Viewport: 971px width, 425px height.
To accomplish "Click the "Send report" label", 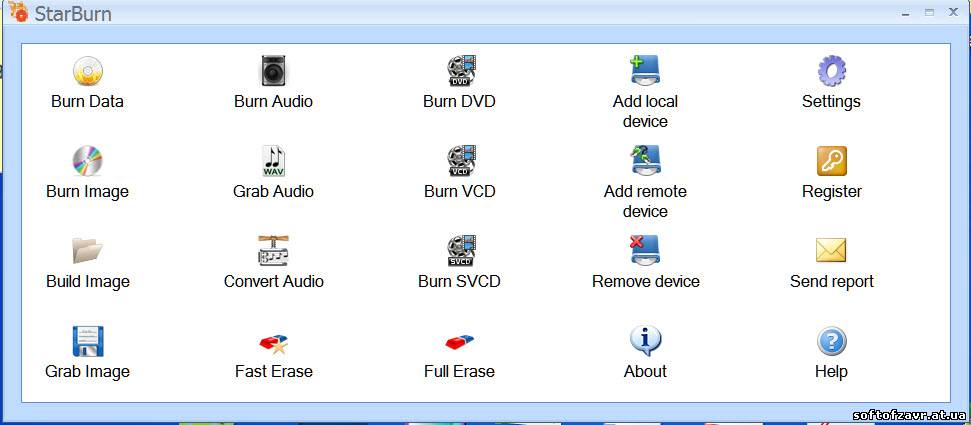I will coord(832,282).
